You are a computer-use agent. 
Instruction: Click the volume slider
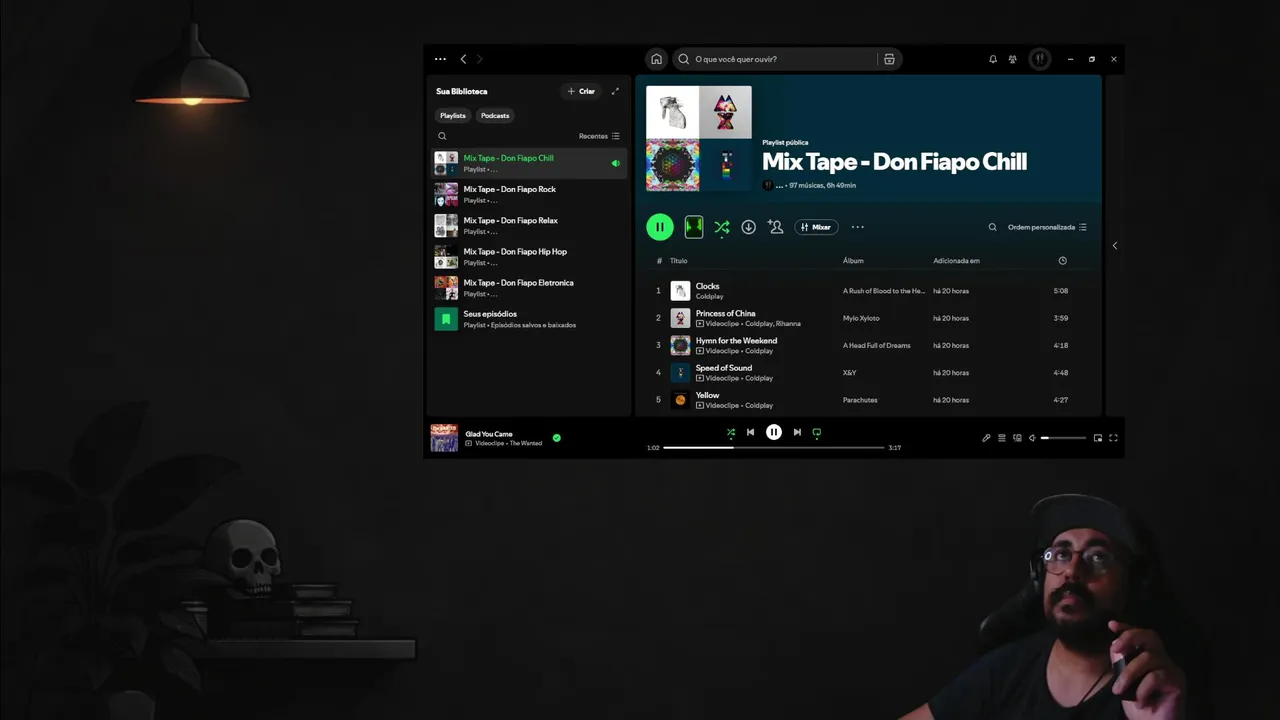pos(1063,438)
